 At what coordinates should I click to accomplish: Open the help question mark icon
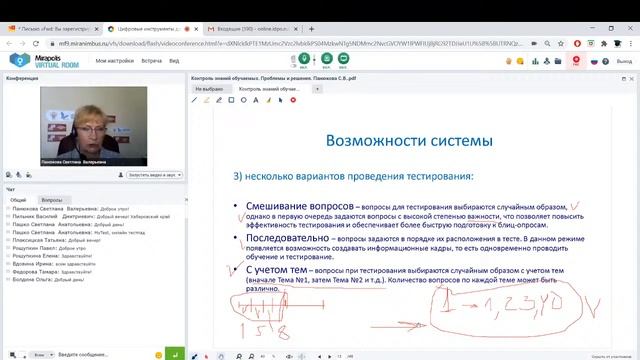[606, 61]
